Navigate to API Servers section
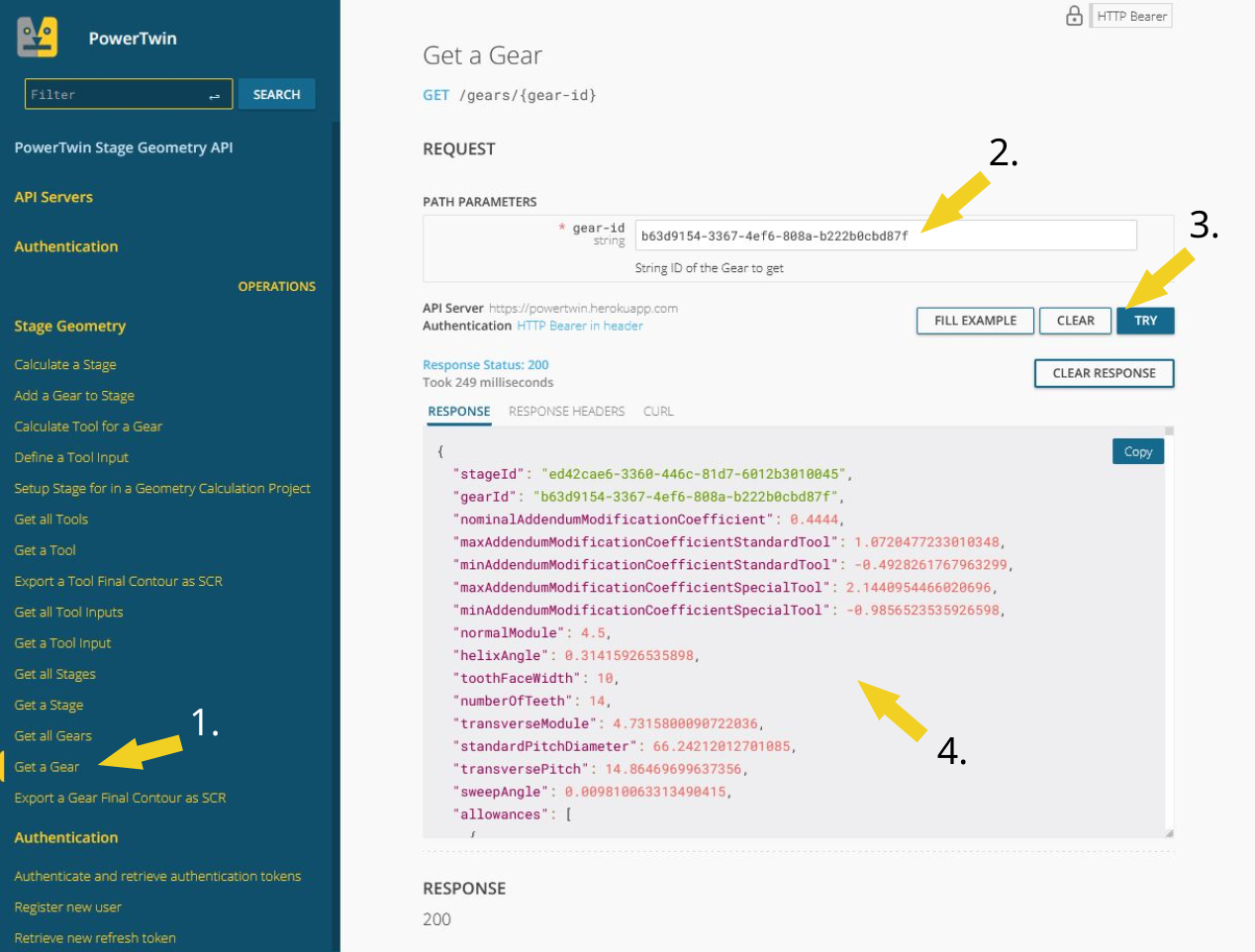This screenshot has width=1255, height=952. click(x=53, y=197)
